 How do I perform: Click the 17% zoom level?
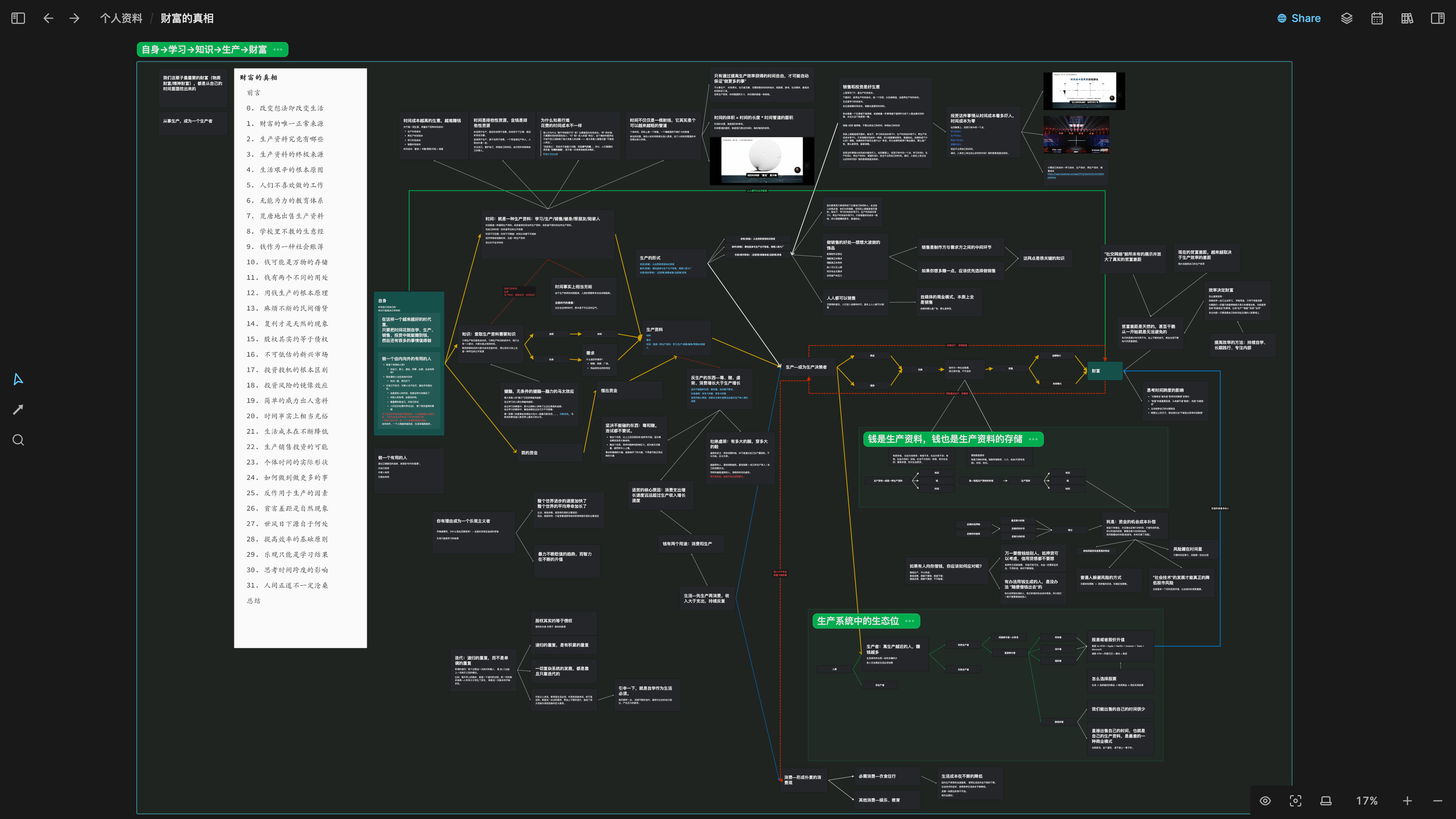coord(1367,800)
